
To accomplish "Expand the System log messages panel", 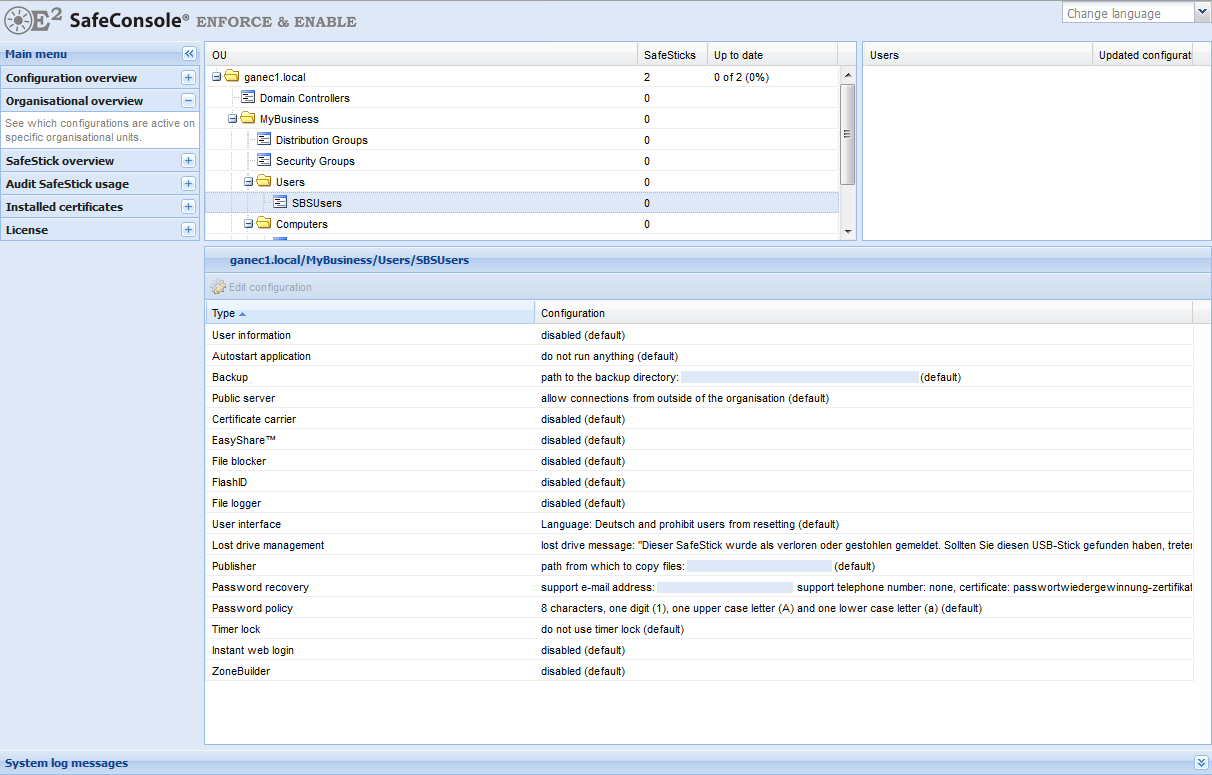I will (x=1200, y=763).
